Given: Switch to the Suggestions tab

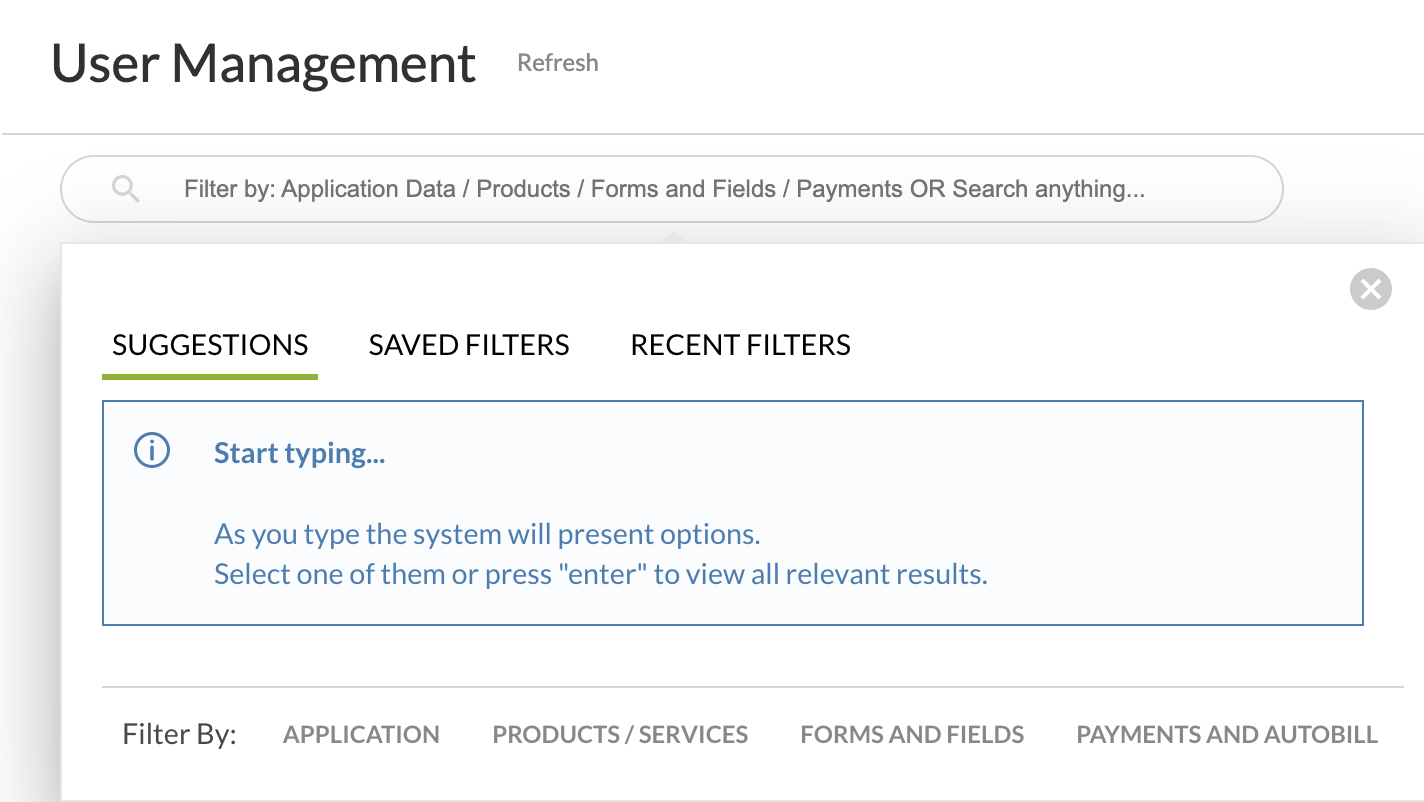Looking at the screenshot, I should pos(210,346).
